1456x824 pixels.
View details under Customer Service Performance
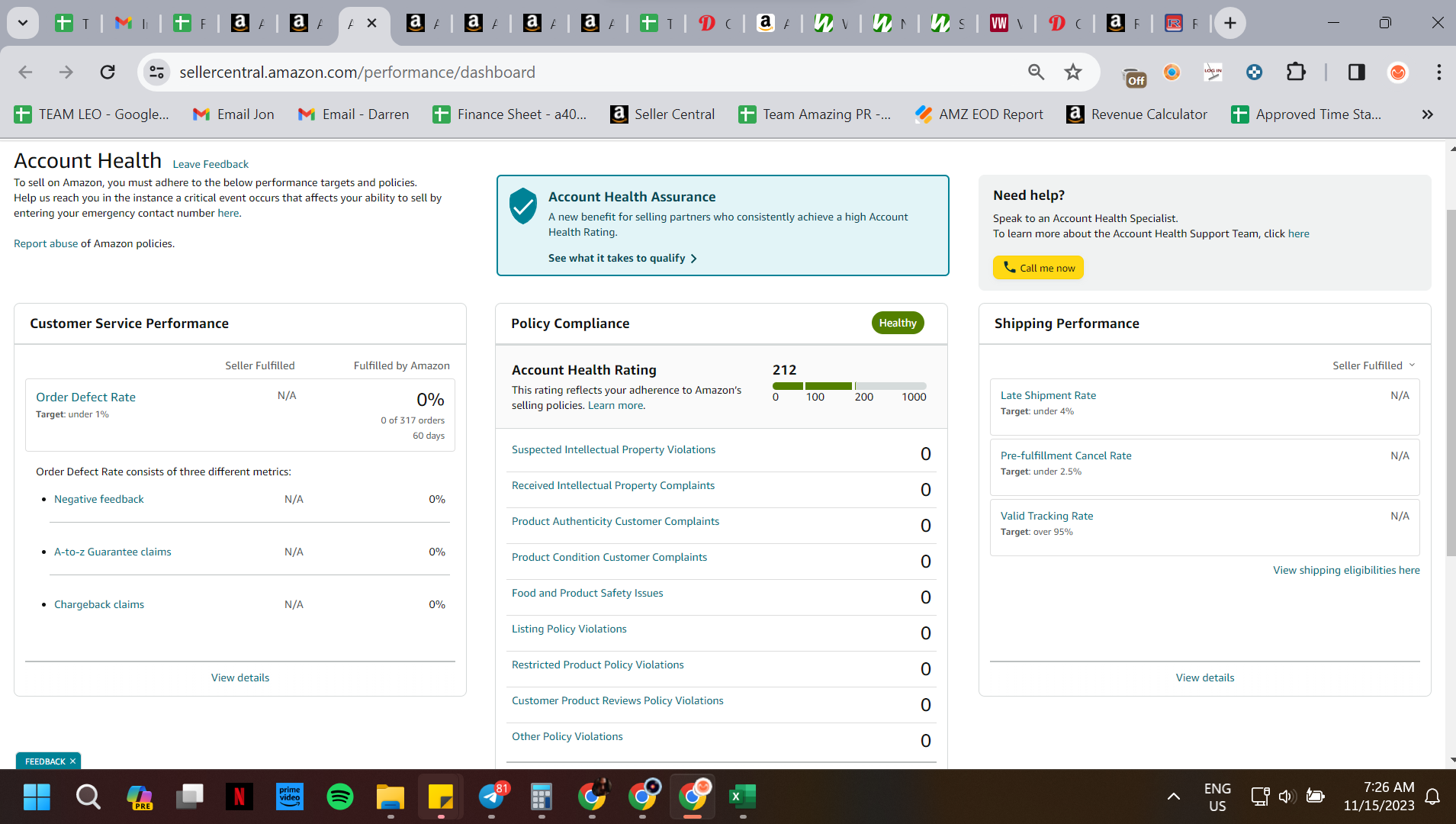coord(240,678)
